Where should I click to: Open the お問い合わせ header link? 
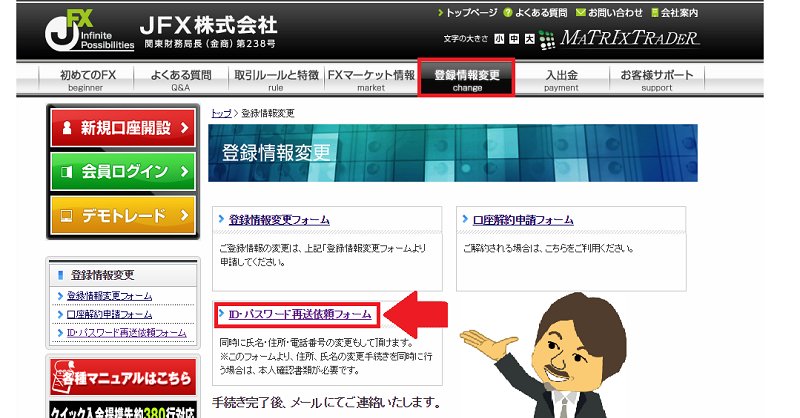pos(609,13)
